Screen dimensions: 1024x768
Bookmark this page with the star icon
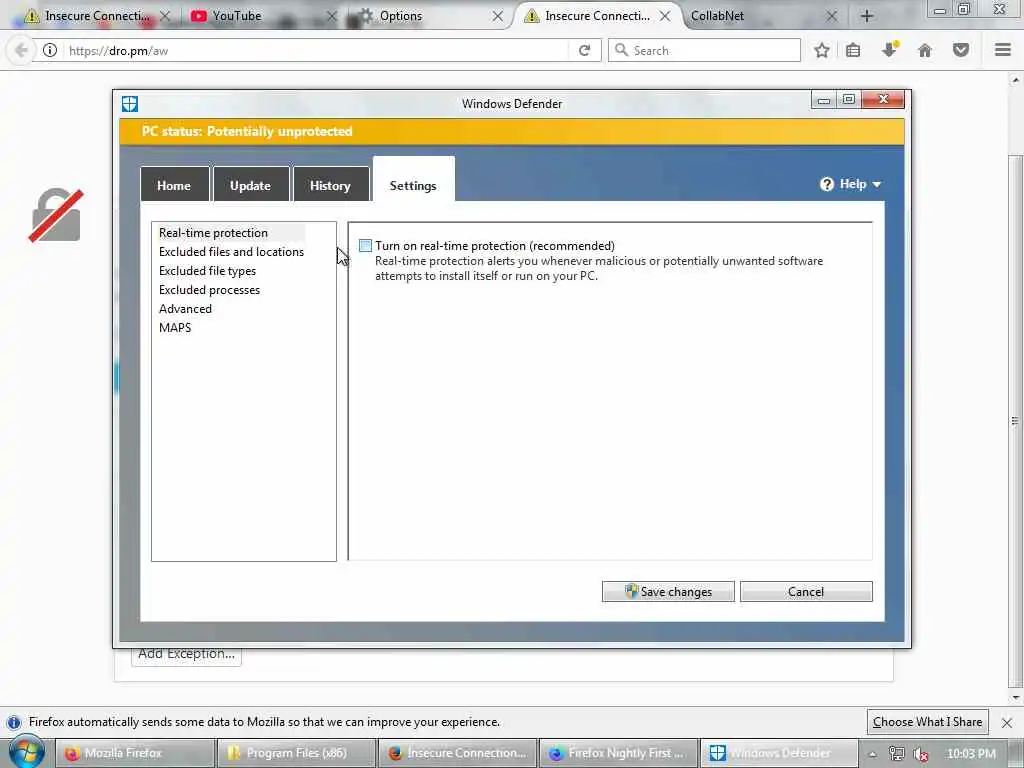[x=822, y=50]
